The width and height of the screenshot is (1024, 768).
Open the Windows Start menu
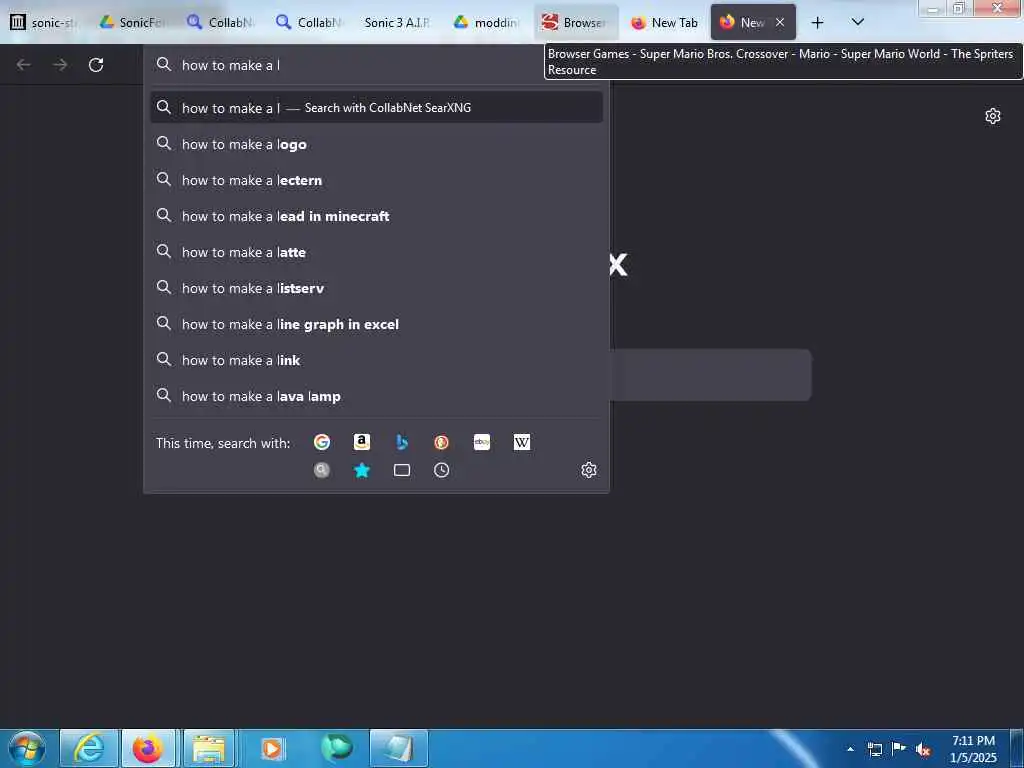pyautogui.click(x=26, y=748)
